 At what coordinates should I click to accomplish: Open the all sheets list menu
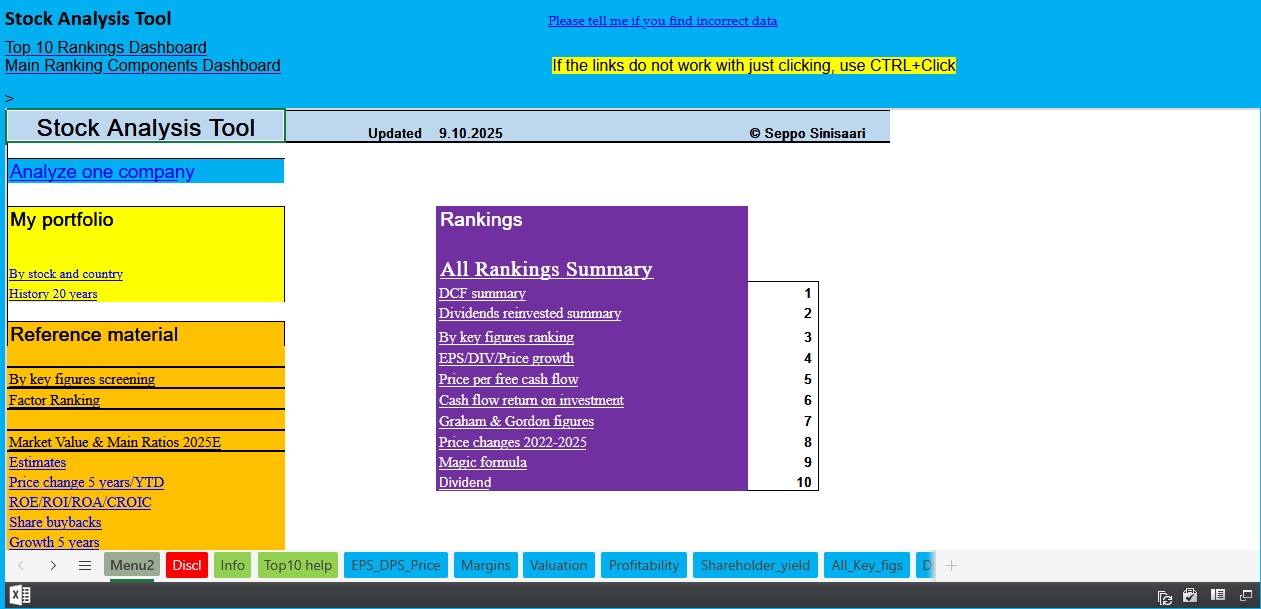[84, 565]
